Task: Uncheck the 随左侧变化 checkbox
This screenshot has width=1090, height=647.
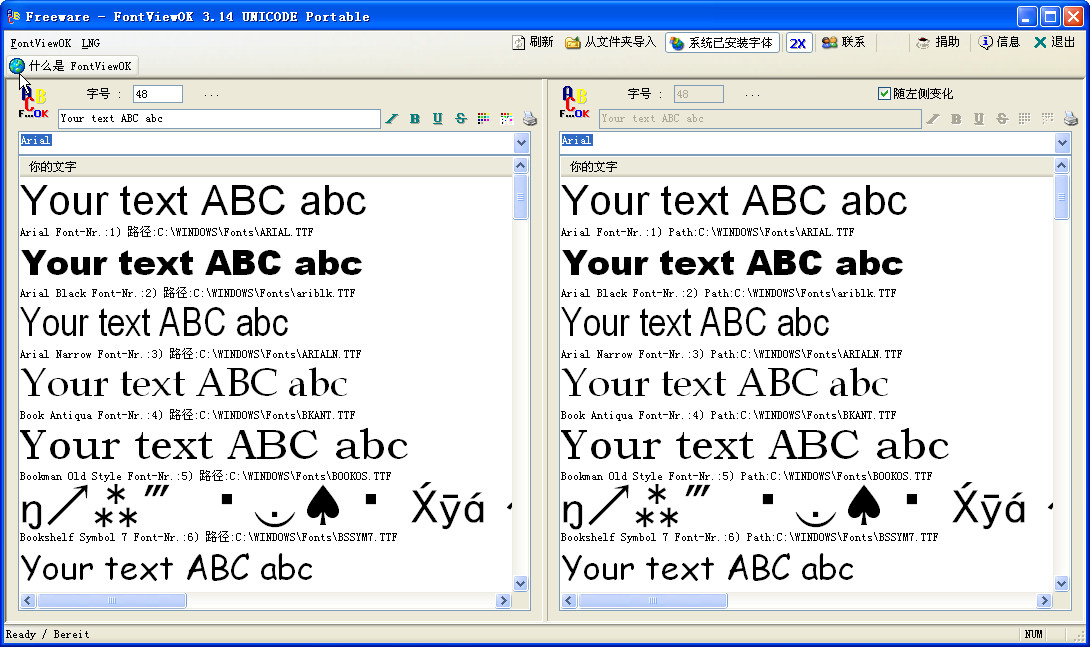Action: point(884,93)
